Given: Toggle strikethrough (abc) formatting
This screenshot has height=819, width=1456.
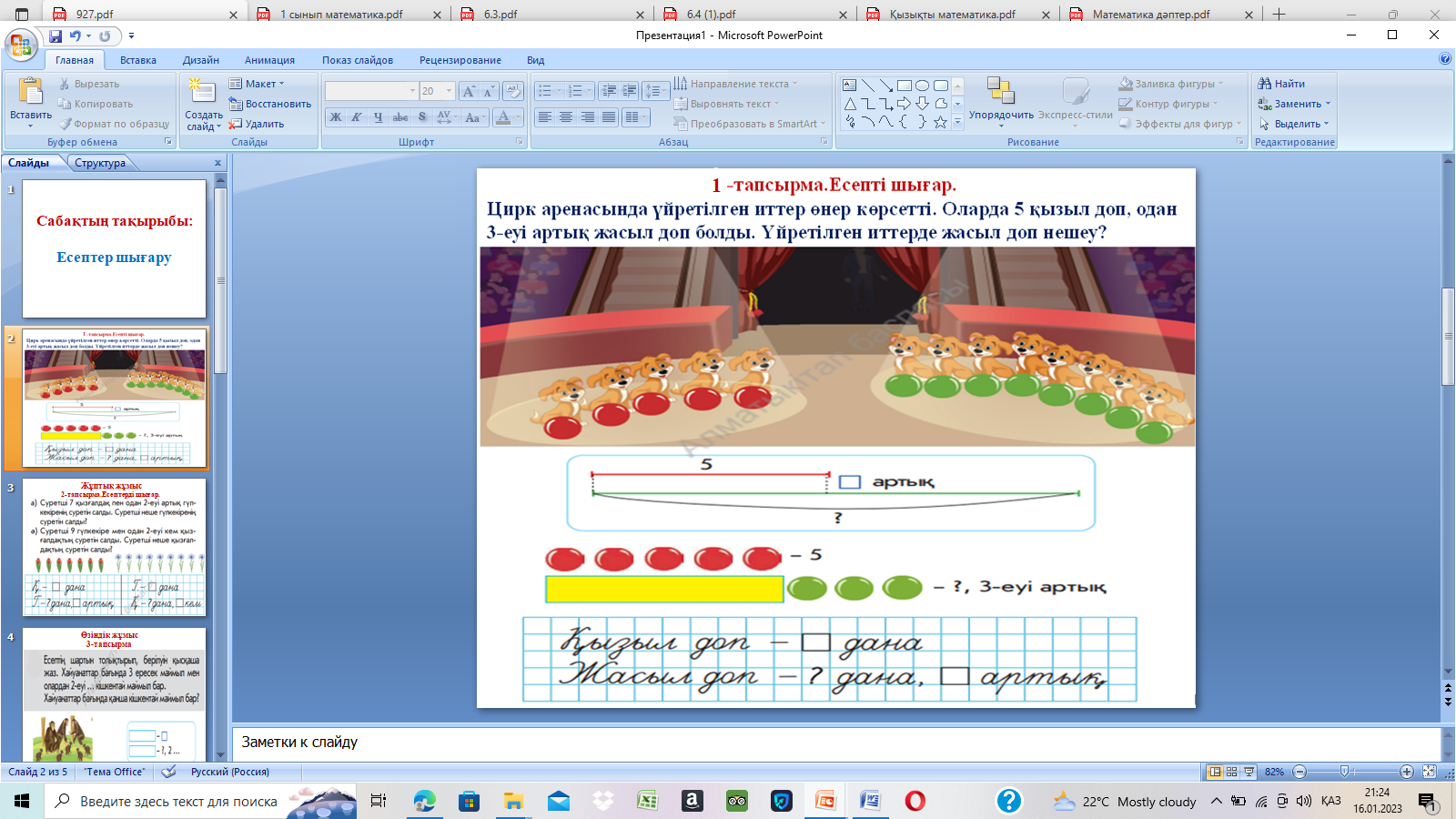Looking at the screenshot, I should tap(400, 117).
